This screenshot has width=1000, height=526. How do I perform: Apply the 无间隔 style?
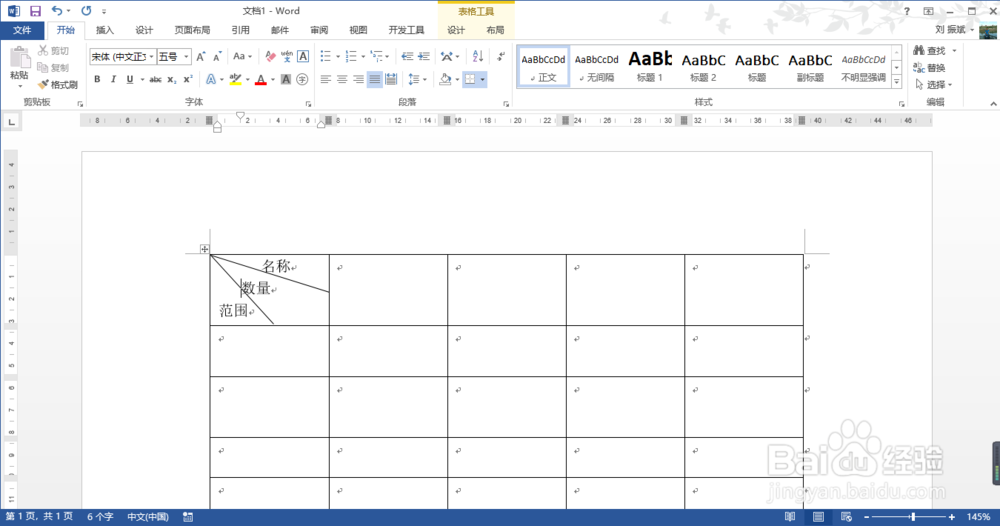click(x=596, y=66)
